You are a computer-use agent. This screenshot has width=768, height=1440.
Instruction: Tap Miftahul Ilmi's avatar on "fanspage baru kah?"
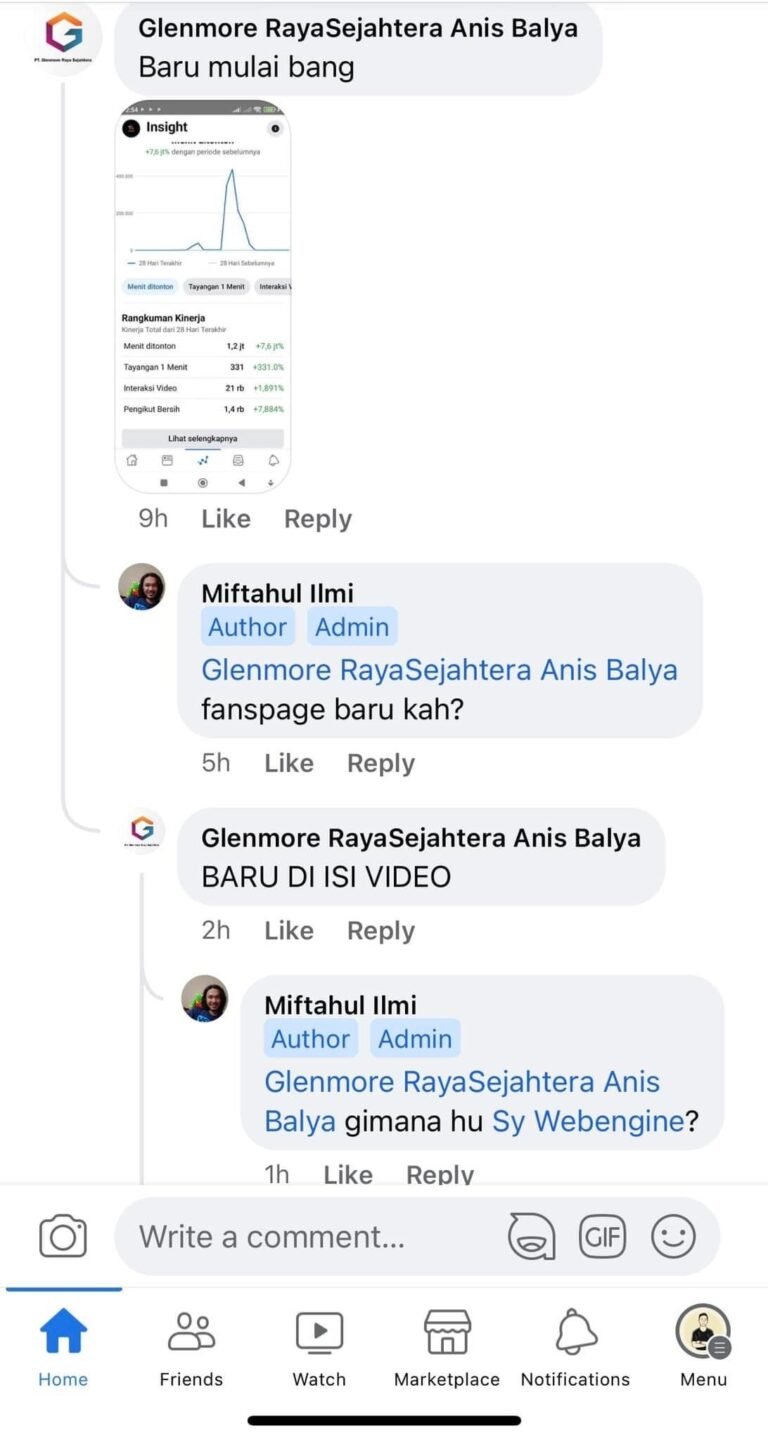coord(142,587)
